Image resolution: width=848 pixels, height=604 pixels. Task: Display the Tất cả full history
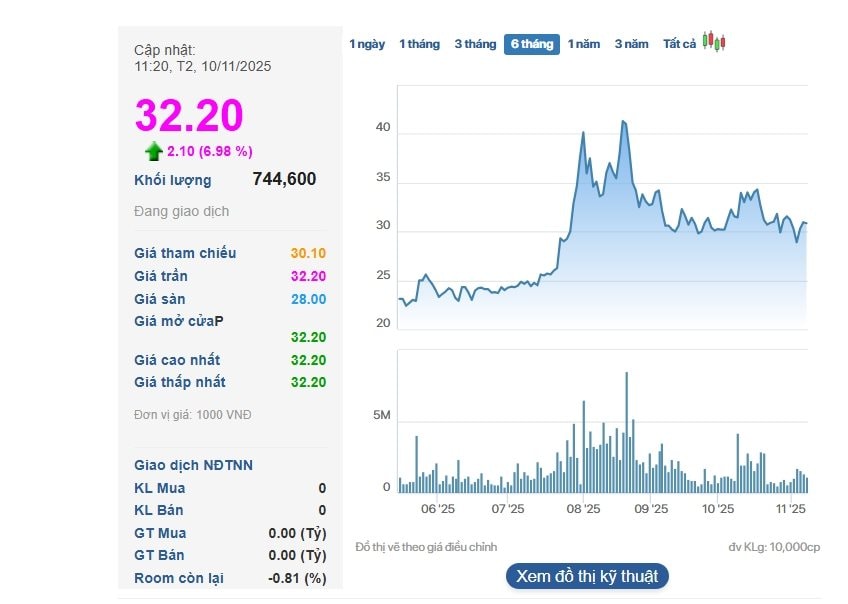pyautogui.click(x=679, y=44)
